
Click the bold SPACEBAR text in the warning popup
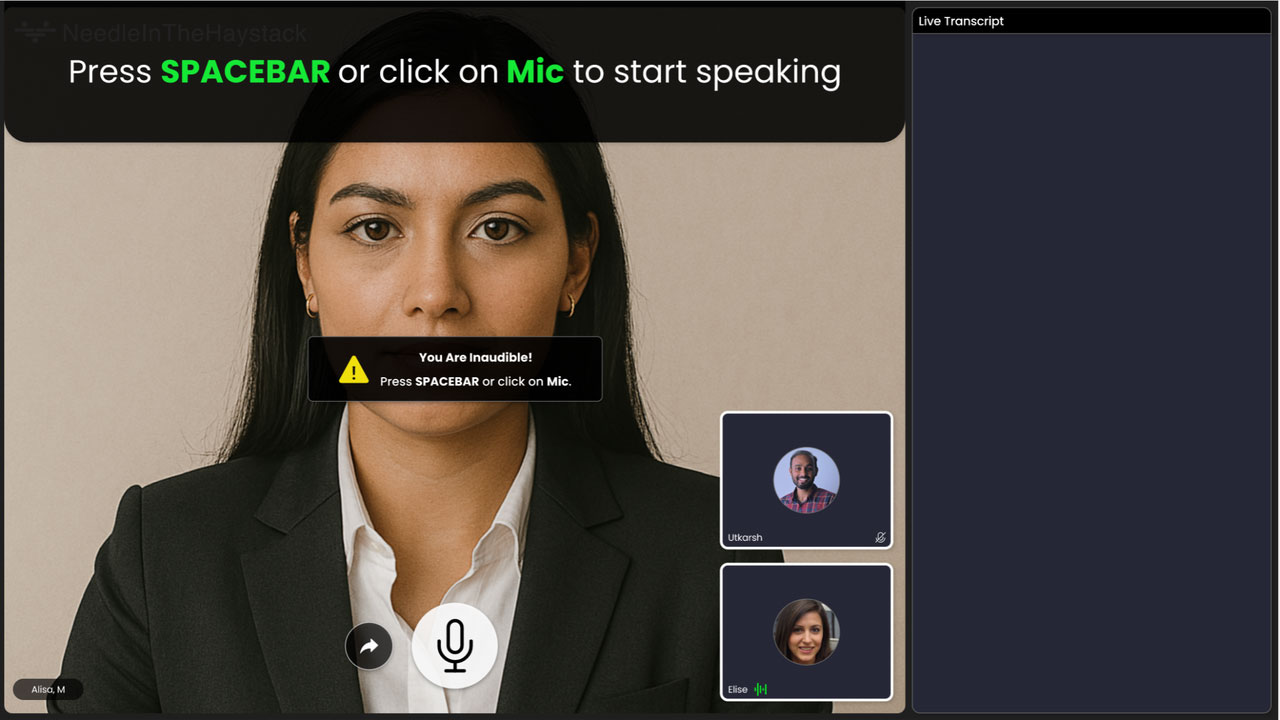pos(447,381)
